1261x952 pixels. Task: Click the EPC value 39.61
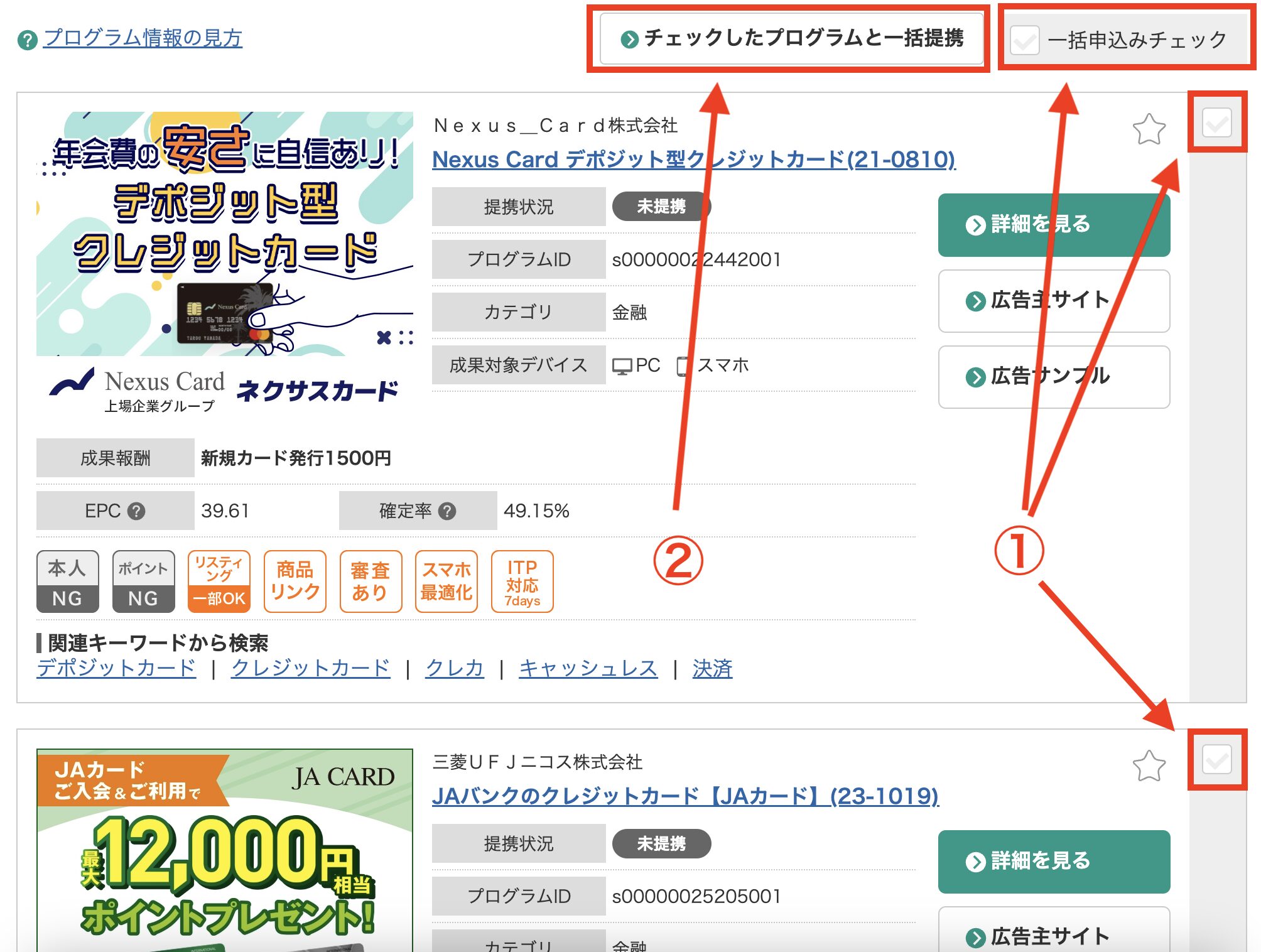click(225, 511)
